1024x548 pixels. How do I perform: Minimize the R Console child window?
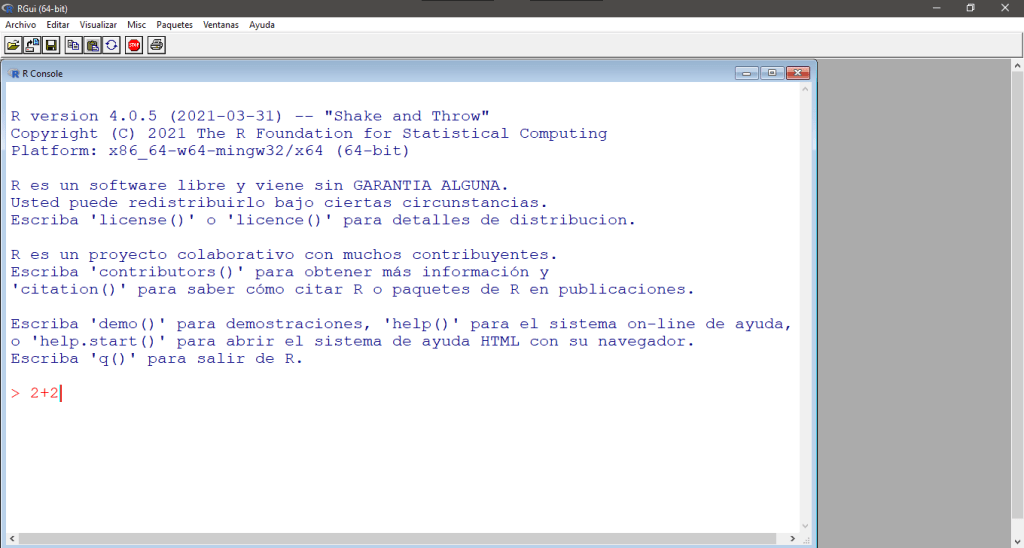click(x=747, y=73)
